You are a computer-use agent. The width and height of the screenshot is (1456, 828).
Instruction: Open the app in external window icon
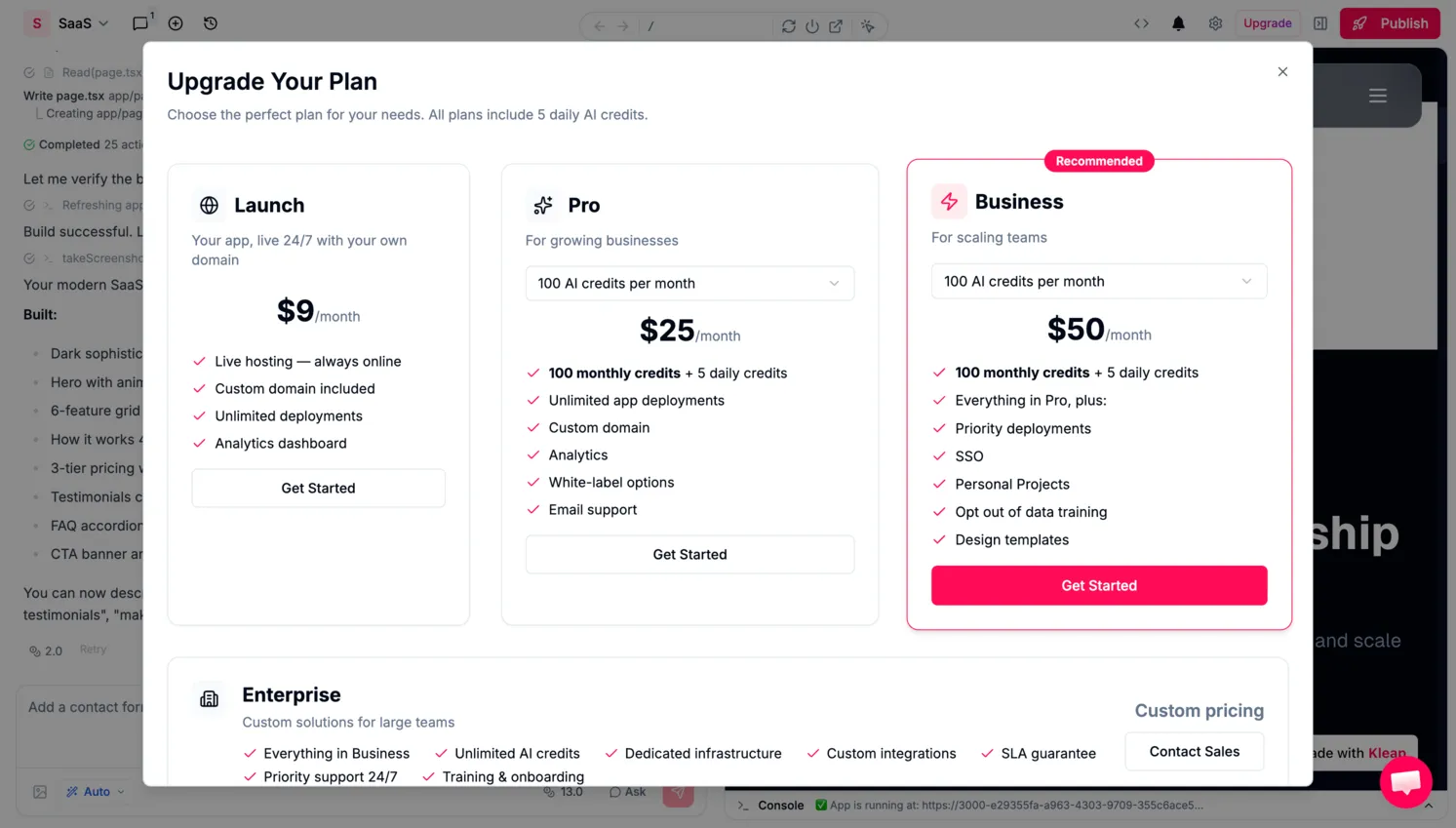[836, 26]
